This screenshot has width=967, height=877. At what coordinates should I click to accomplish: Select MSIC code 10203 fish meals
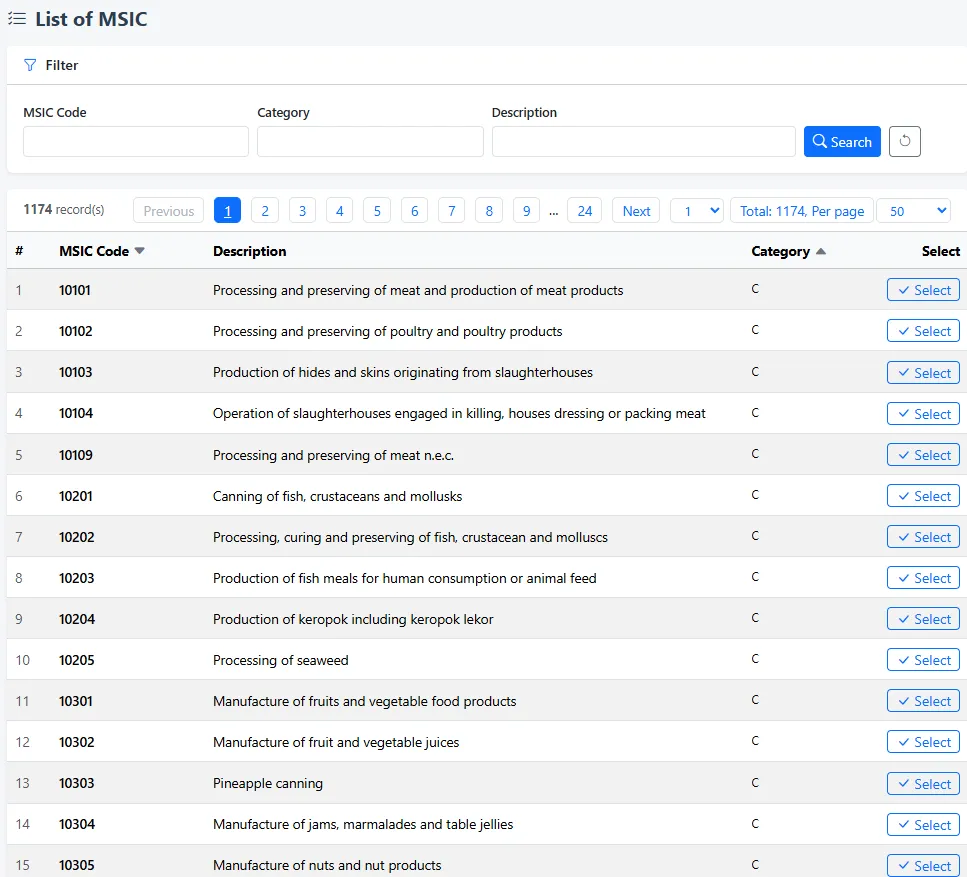(923, 578)
